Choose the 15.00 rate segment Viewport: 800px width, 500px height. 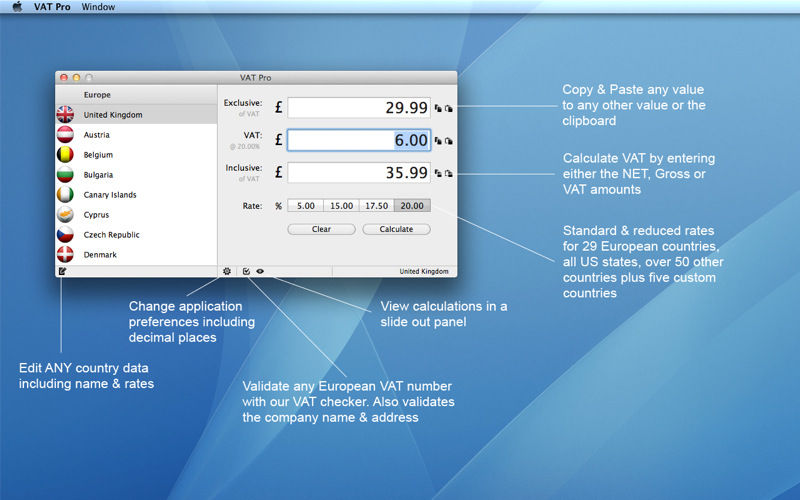[341, 206]
